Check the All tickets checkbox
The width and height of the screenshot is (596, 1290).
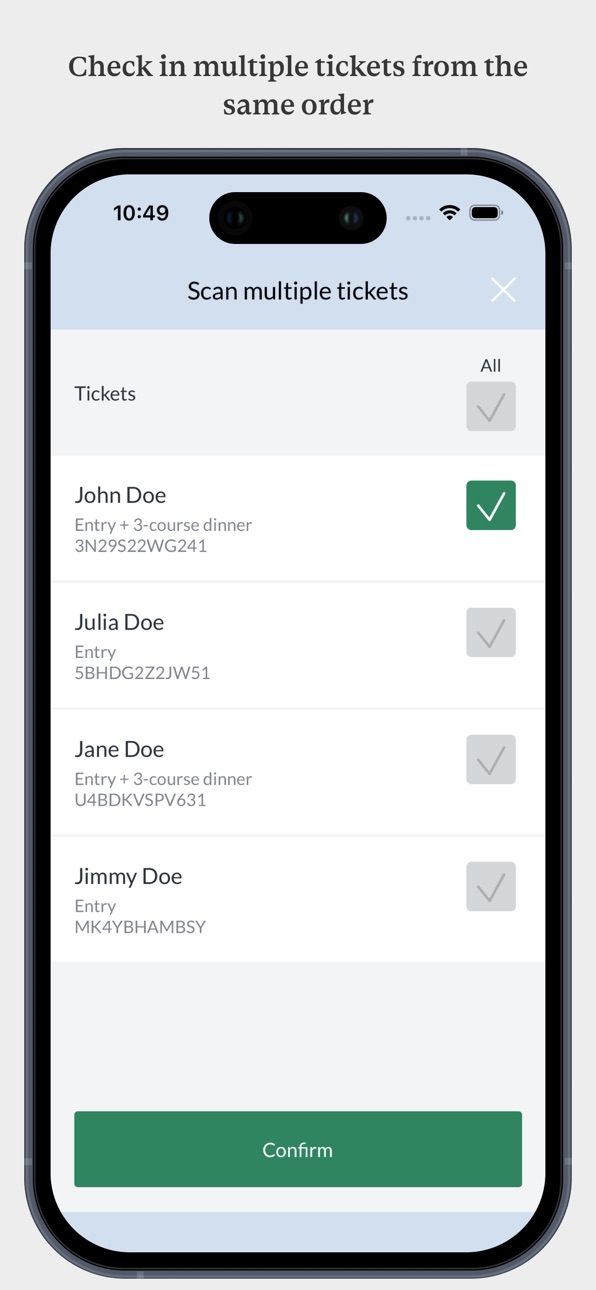pos(491,406)
